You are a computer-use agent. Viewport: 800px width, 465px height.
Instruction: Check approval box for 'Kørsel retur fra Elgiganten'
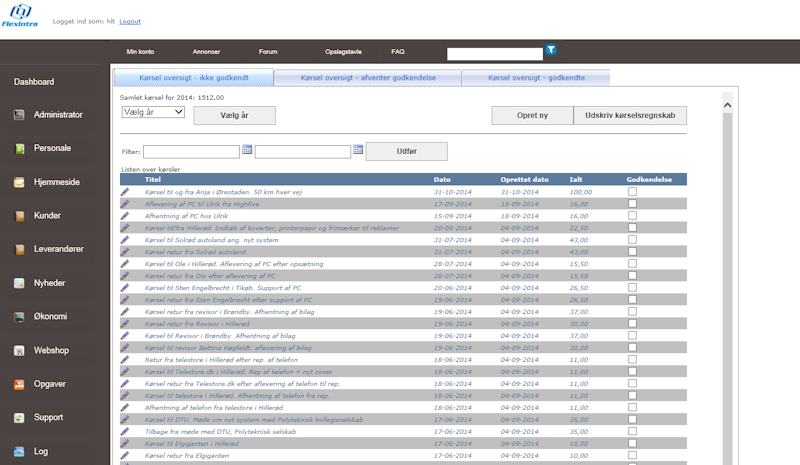633,455
